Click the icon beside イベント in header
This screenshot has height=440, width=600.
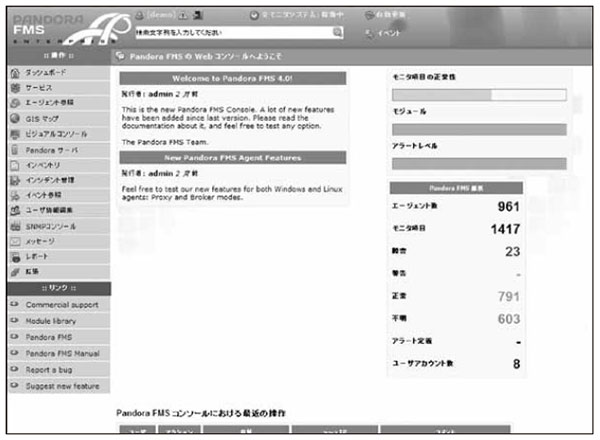(x=369, y=33)
